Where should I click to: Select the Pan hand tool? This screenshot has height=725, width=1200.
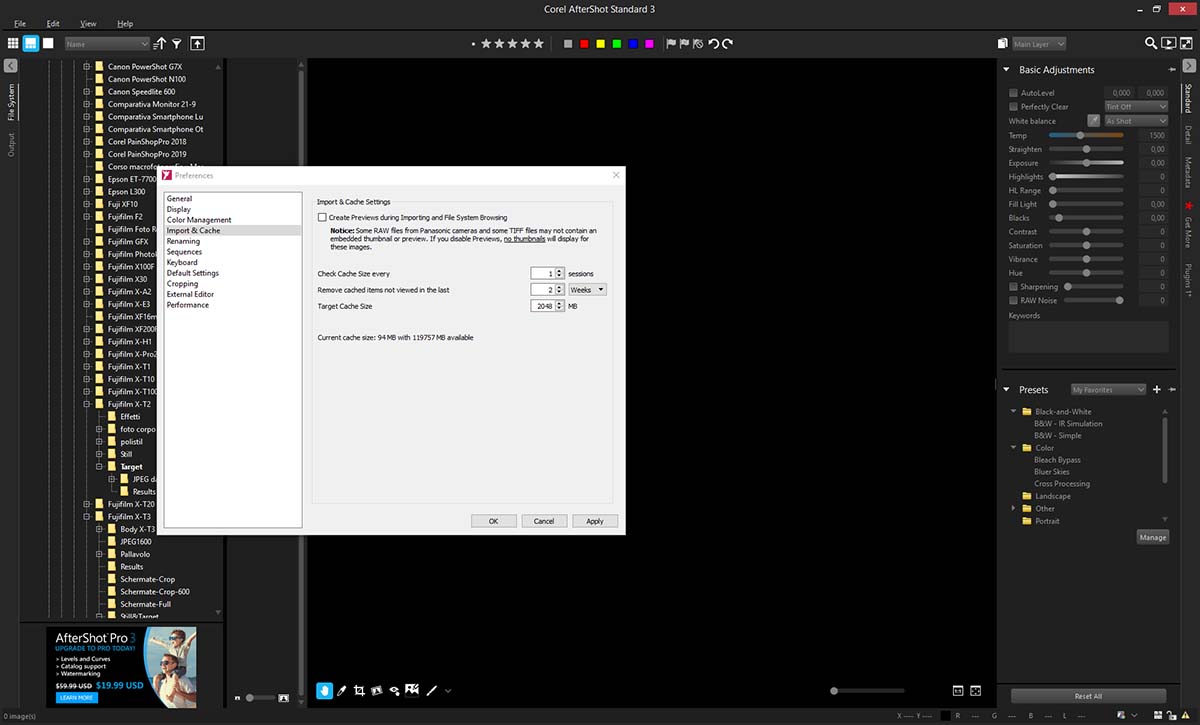[325, 690]
